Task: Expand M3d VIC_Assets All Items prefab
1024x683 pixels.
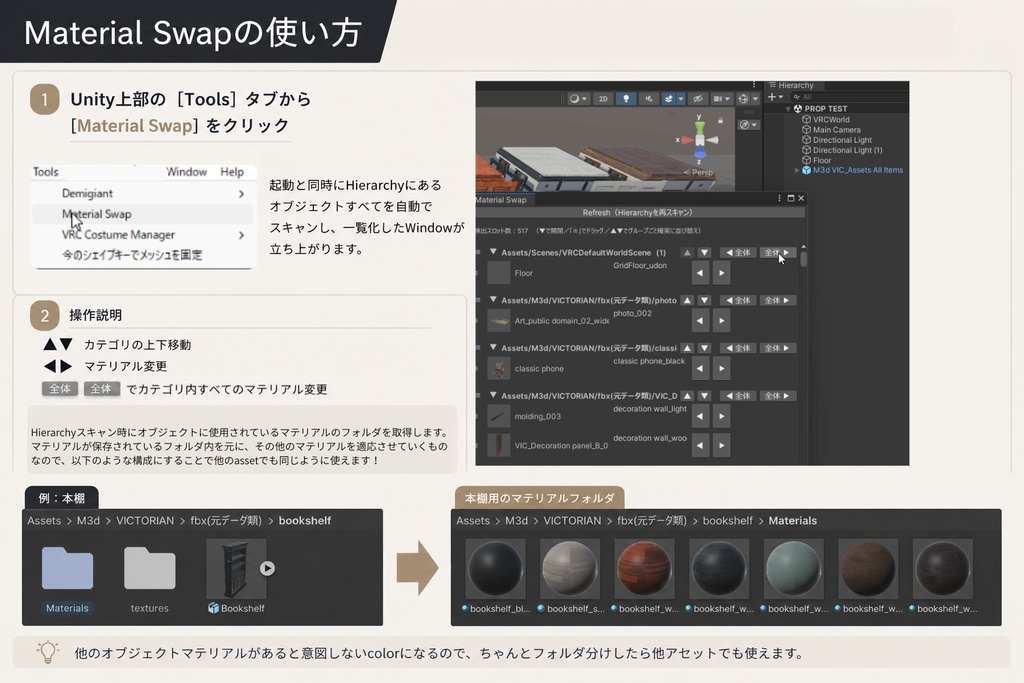Action: pyautogui.click(x=797, y=170)
